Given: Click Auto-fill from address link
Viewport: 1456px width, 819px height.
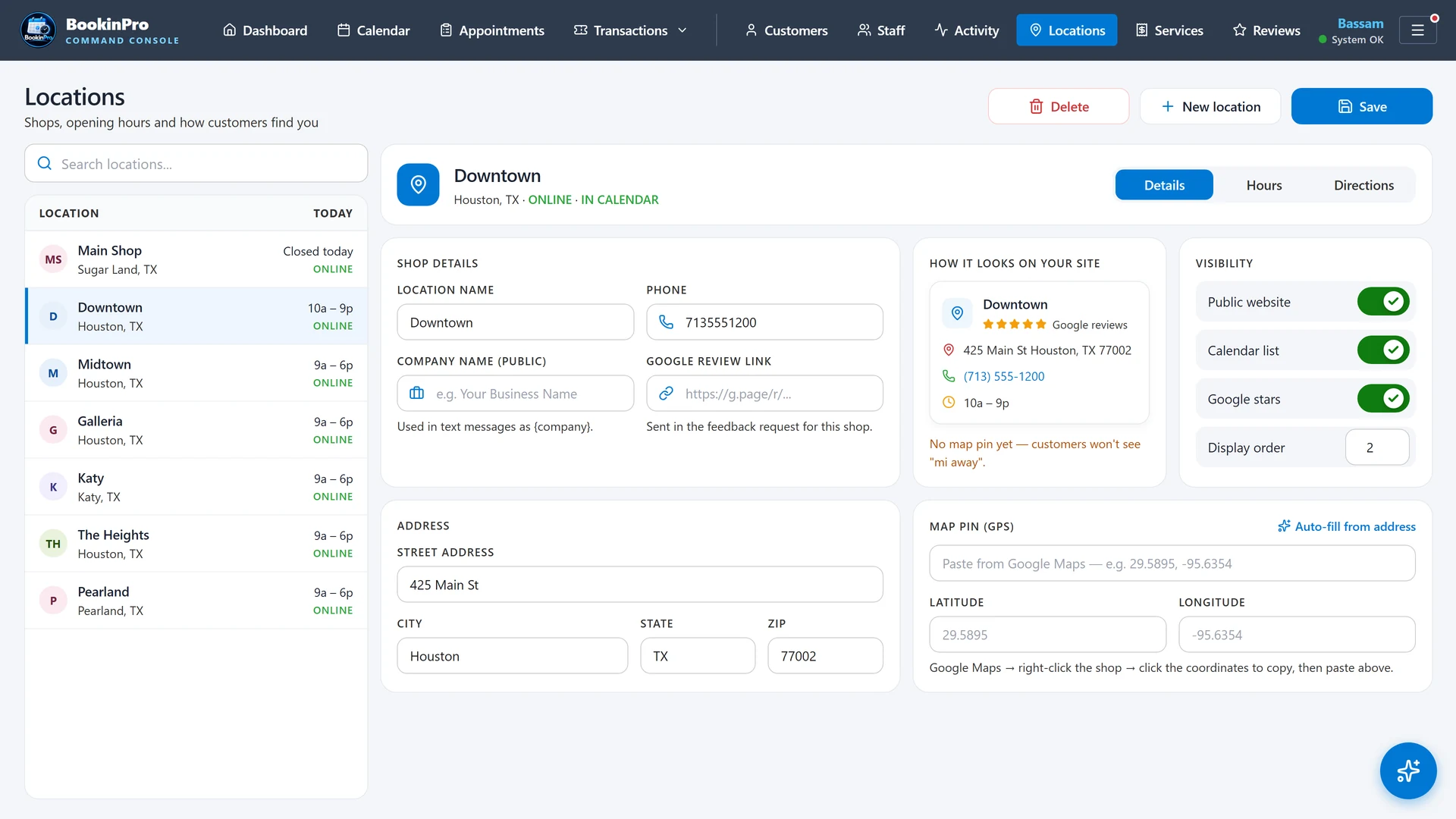Looking at the screenshot, I should tap(1347, 526).
